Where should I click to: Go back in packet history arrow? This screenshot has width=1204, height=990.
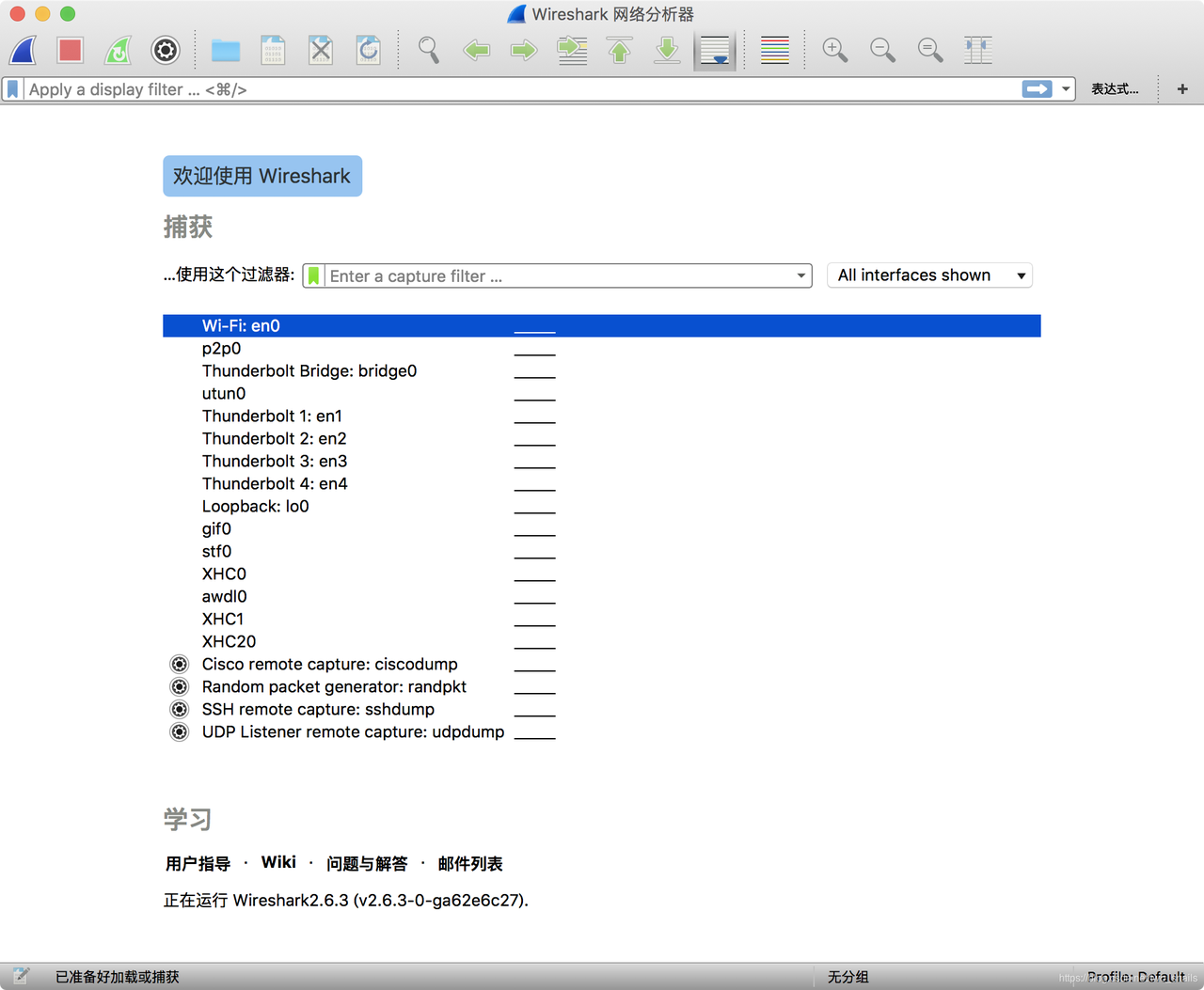coord(477,50)
